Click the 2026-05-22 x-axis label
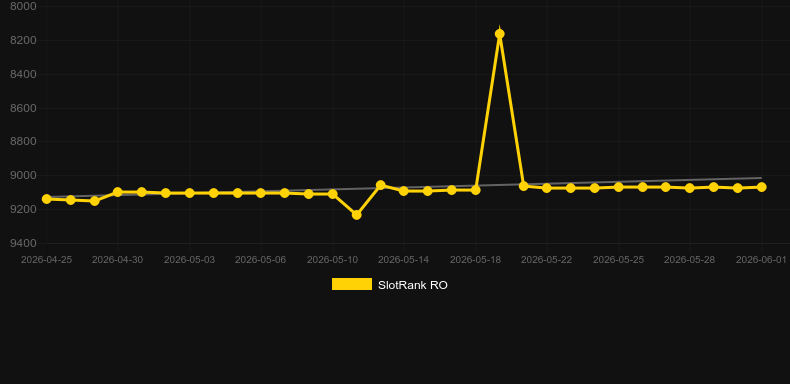The width and height of the screenshot is (790, 384). (547, 260)
